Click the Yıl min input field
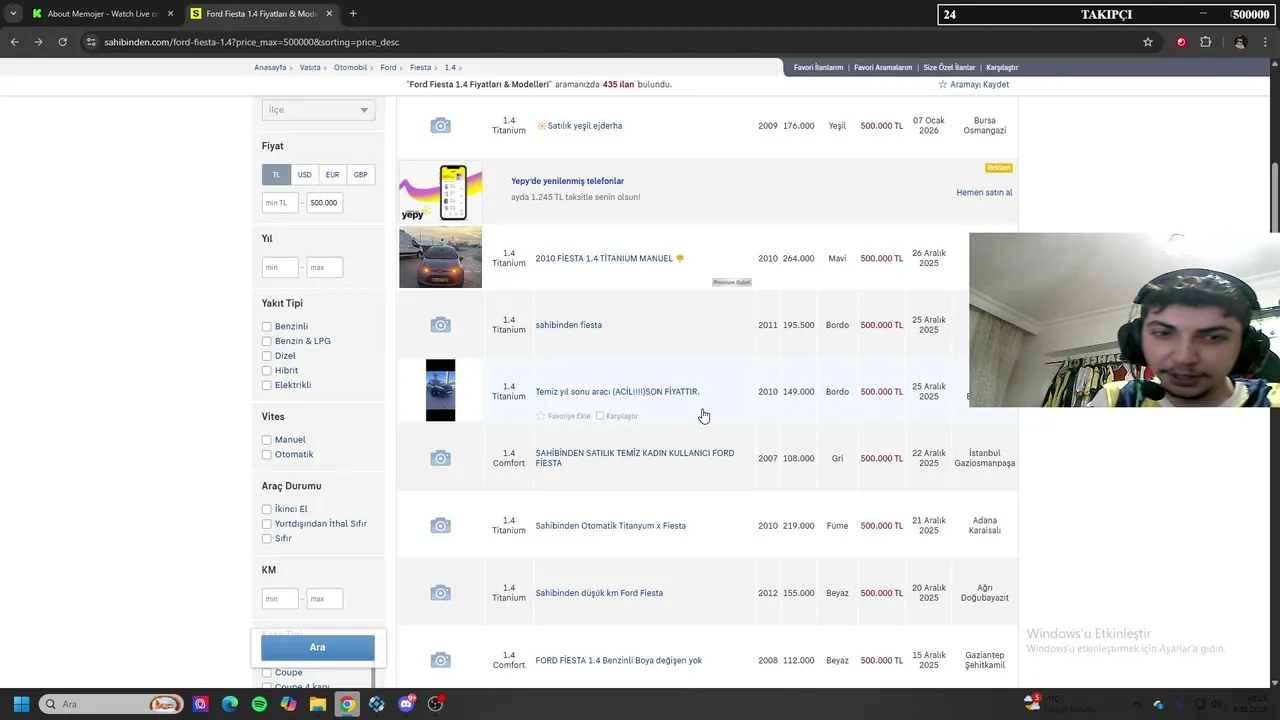This screenshot has height=720, width=1280. pos(280,268)
